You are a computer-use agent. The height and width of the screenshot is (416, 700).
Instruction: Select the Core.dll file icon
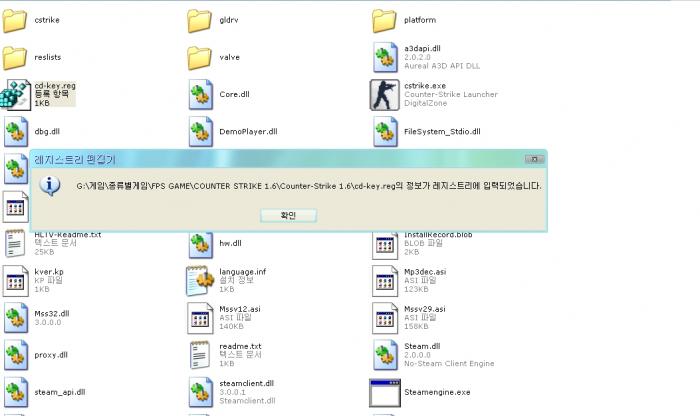coord(200,95)
